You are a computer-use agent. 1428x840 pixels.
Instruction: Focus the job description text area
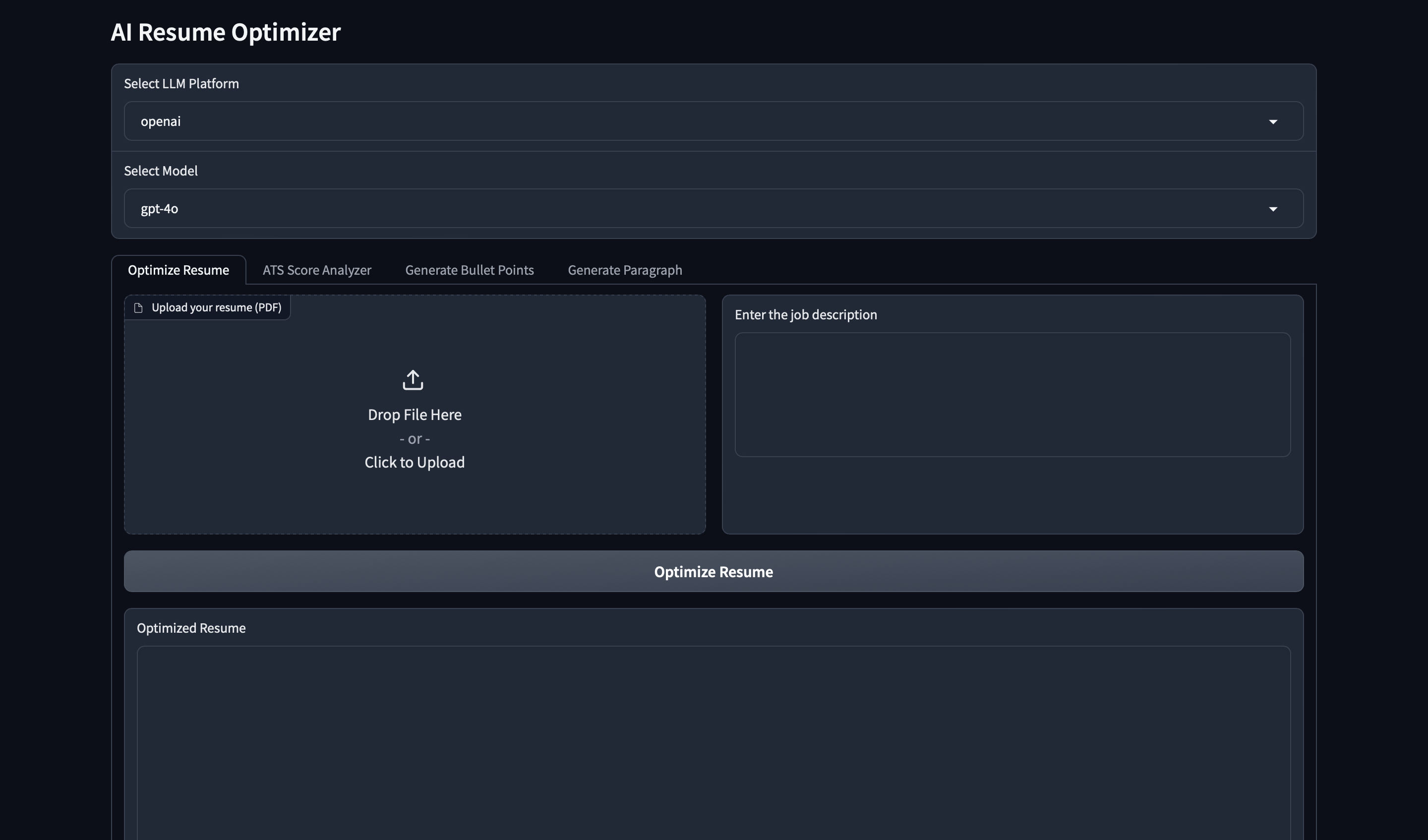coord(1012,395)
